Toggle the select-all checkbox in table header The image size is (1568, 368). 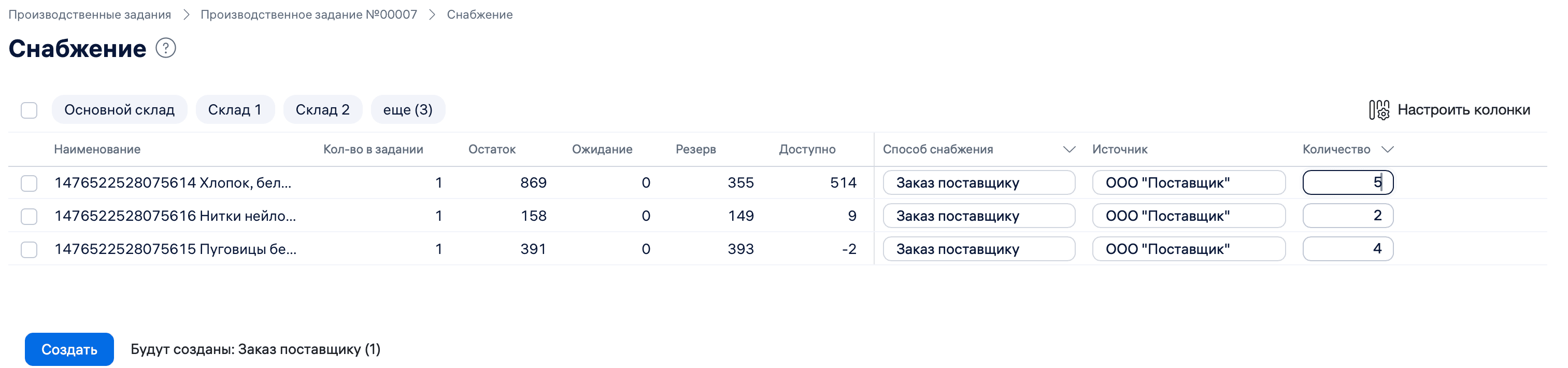coord(28,110)
